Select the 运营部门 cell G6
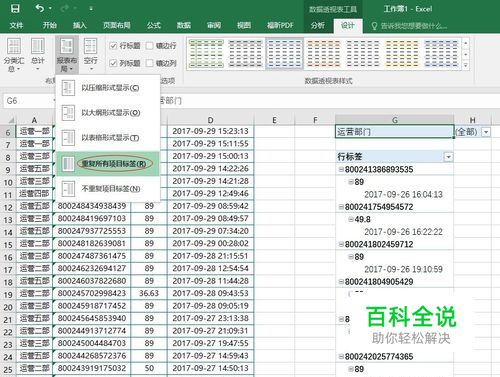The height and width of the screenshot is (377, 500). tap(395, 132)
